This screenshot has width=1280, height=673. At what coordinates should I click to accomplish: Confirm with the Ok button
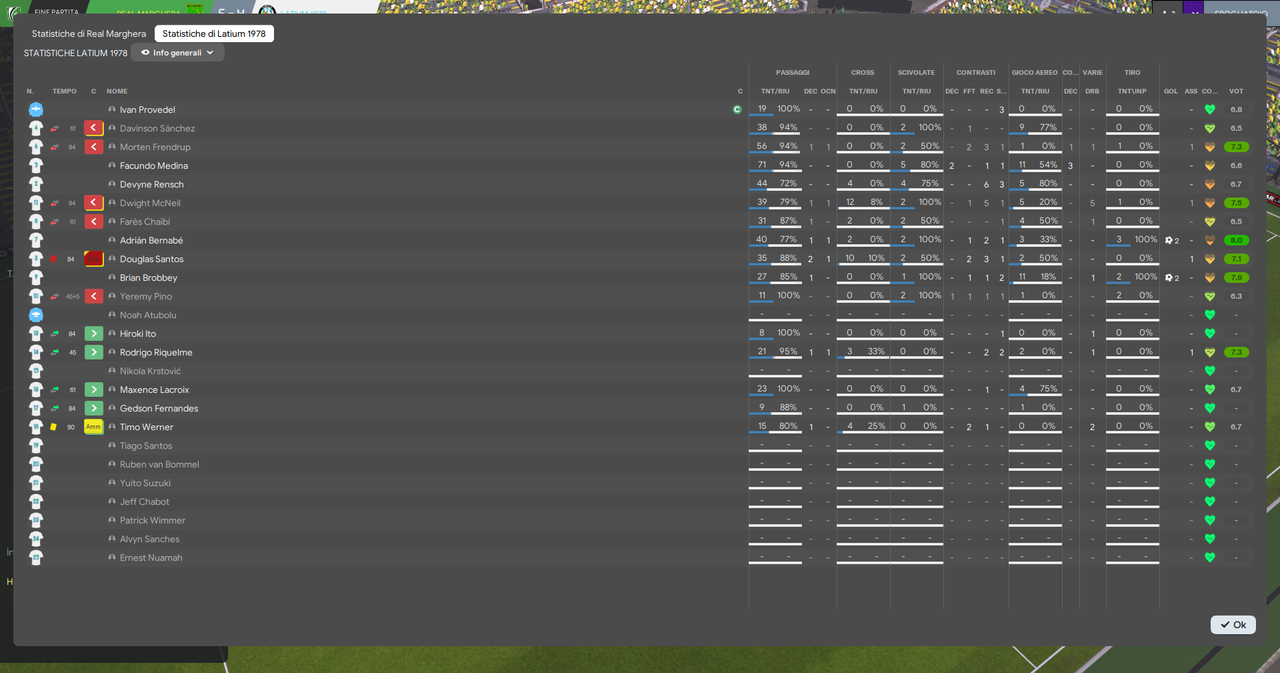point(1233,625)
